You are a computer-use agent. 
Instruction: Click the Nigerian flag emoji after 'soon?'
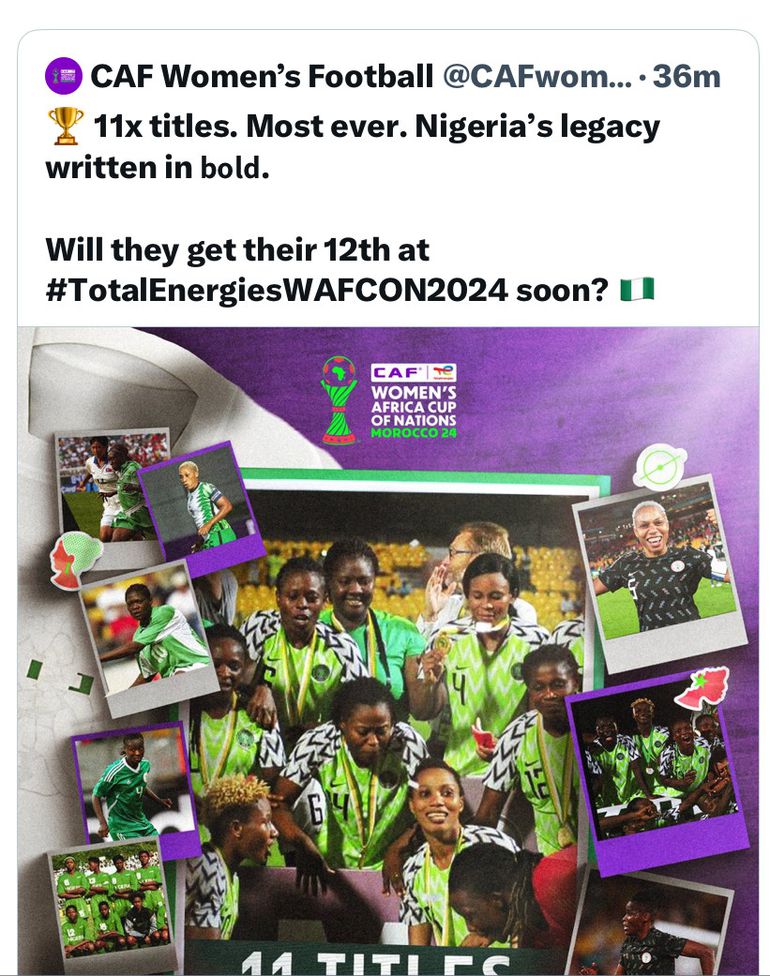click(x=637, y=290)
